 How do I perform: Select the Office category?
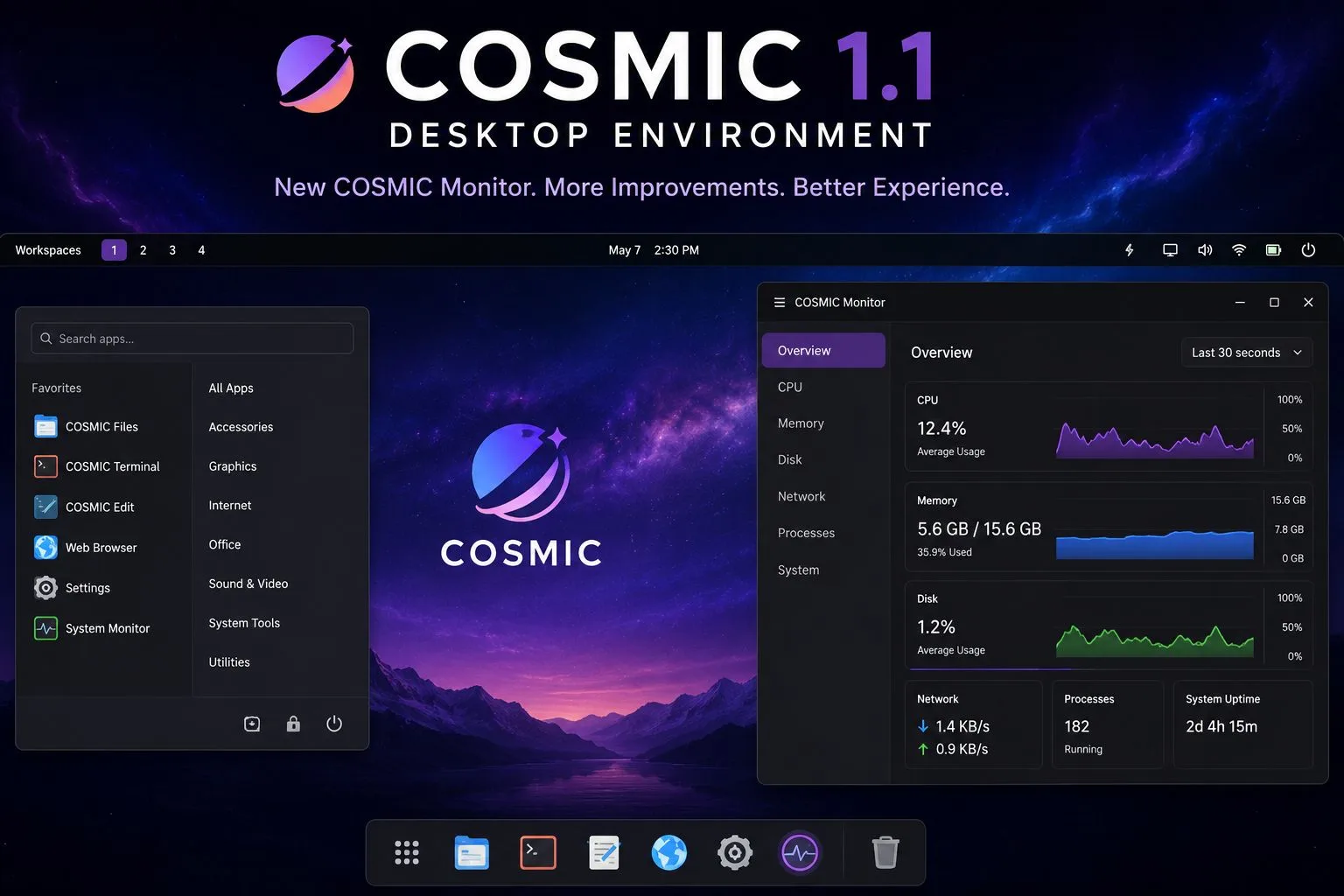point(225,544)
